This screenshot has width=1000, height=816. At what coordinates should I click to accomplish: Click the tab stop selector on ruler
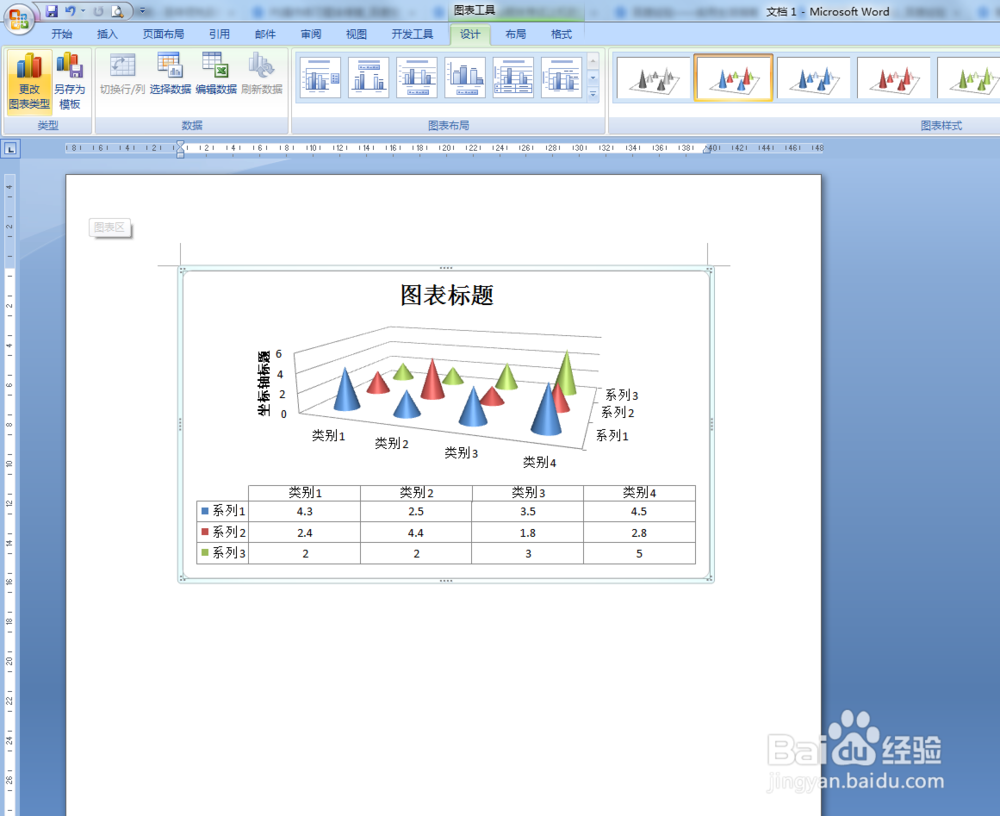tap(11, 149)
